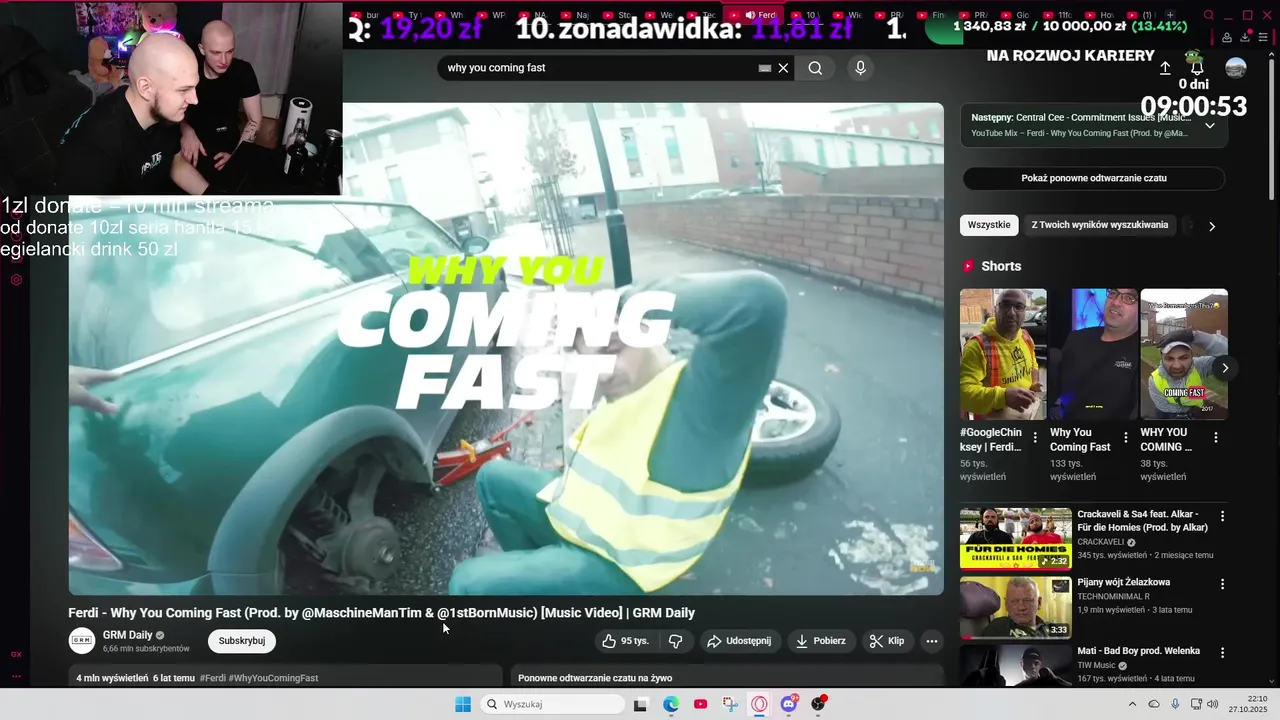
Task: Like the video with thumbs up 95 tys.
Action: point(626,641)
